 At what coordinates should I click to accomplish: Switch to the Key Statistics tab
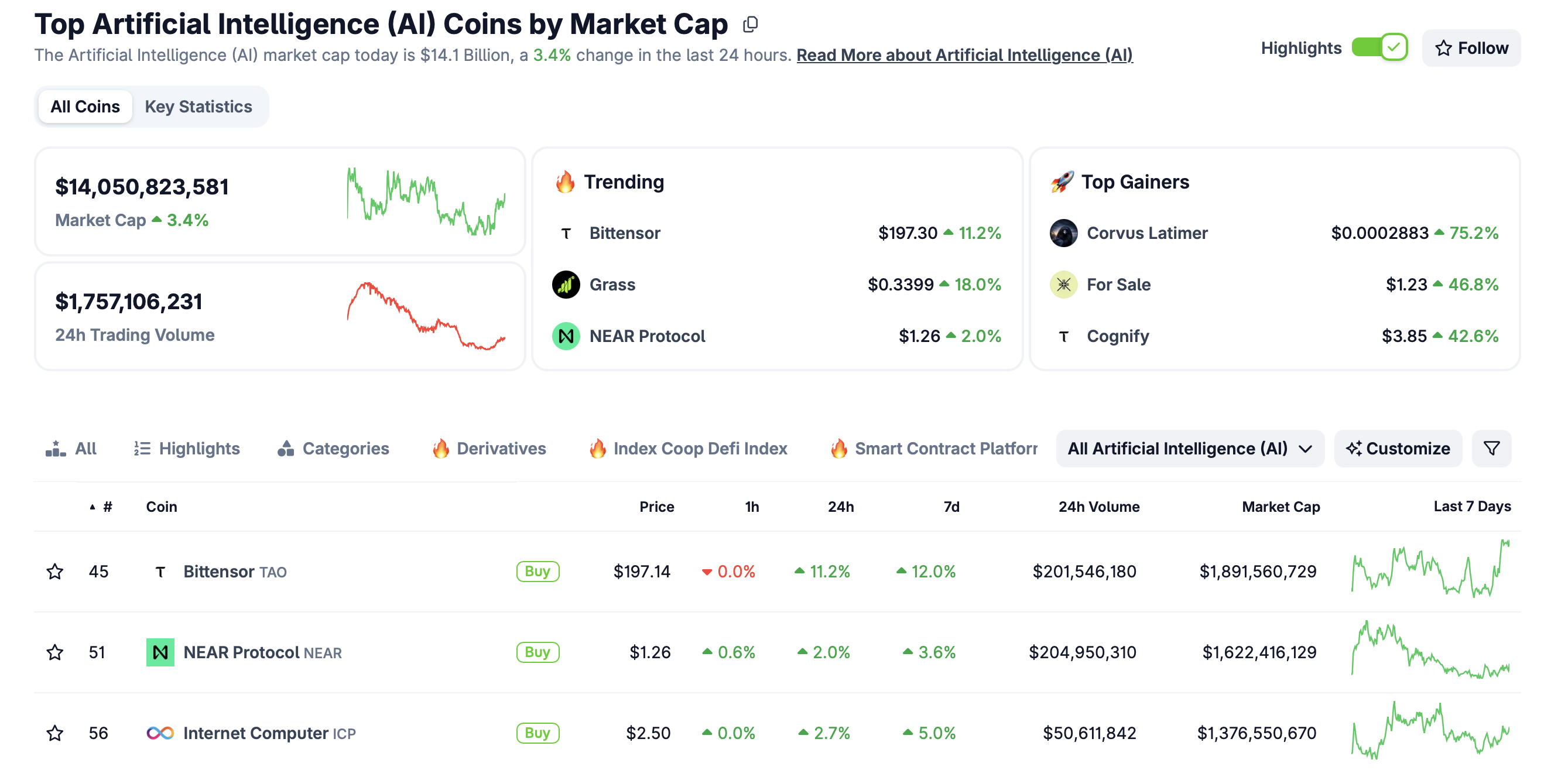[x=198, y=107]
